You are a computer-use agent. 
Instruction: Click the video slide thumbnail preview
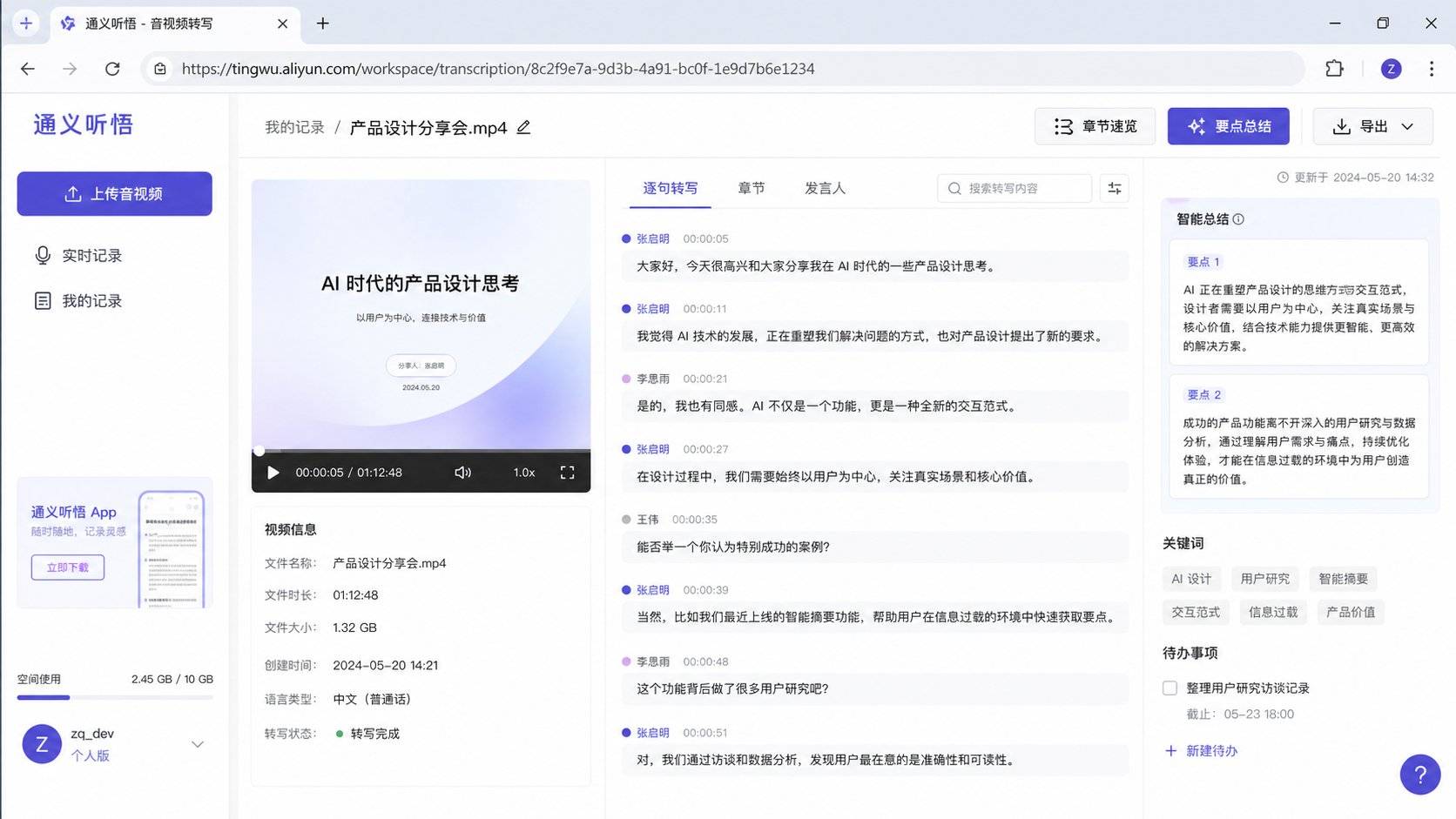point(421,314)
